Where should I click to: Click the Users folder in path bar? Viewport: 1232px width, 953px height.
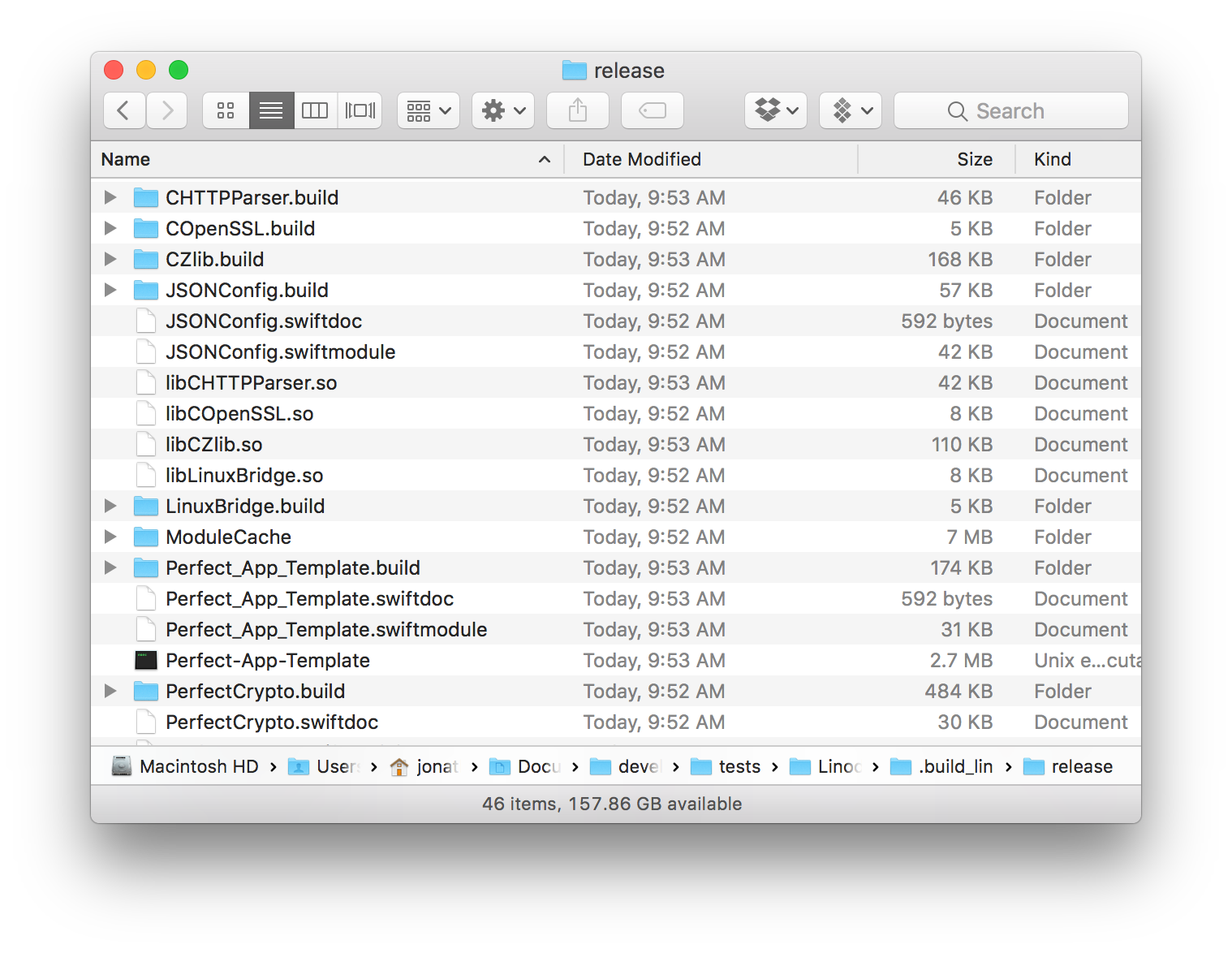tap(325, 766)
